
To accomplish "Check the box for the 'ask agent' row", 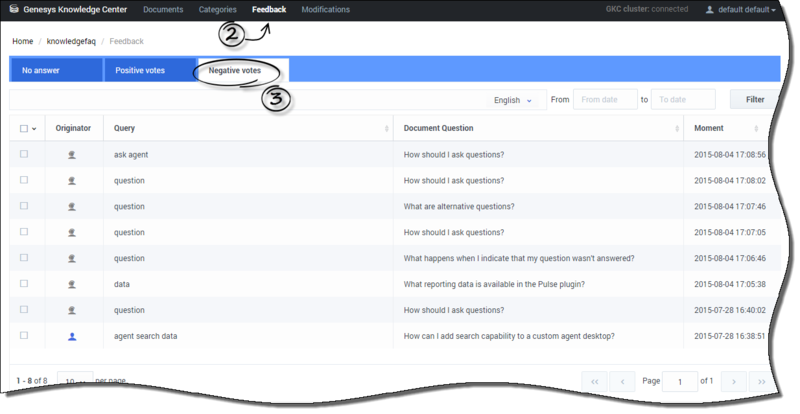I will point(24,154).
